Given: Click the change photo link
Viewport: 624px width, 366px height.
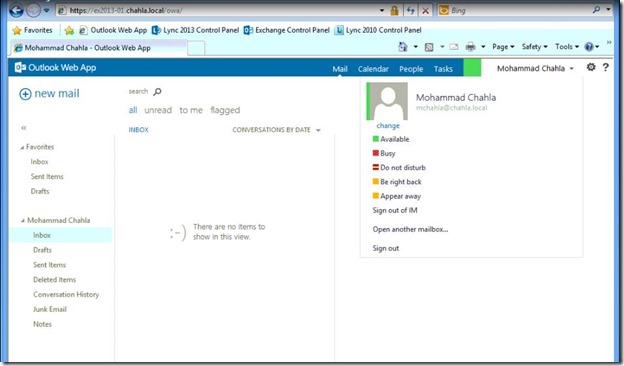Looking at the screenshot, I should [388, 126].
